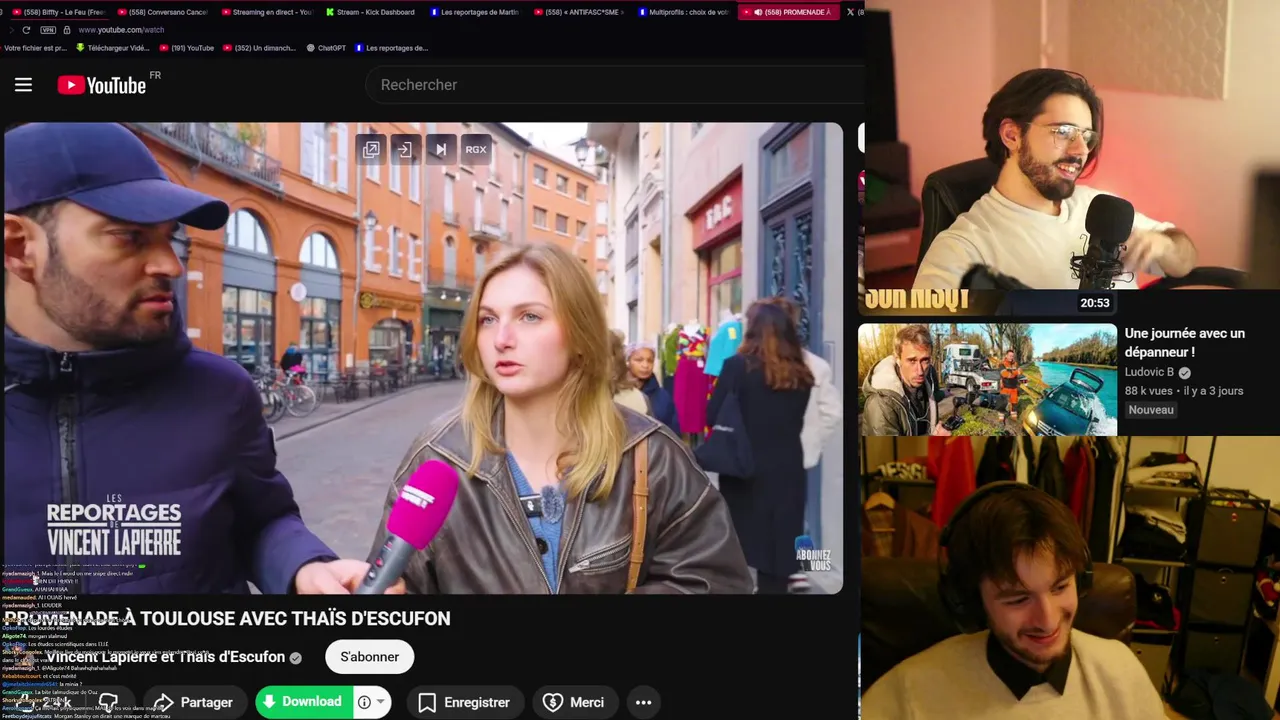Click the video title PROMENADE À TOULOUSE

227,618
